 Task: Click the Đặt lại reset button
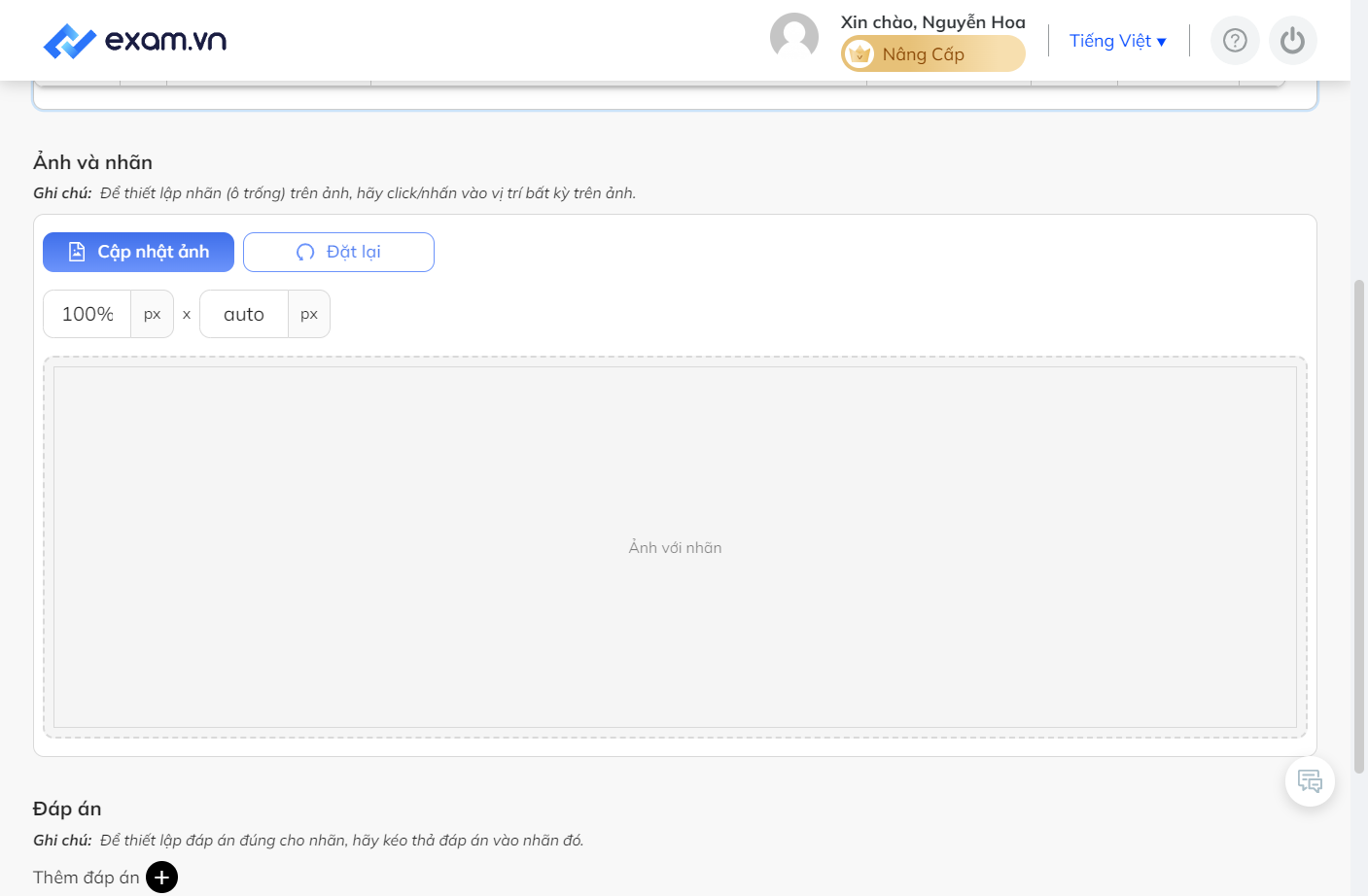tap(338, 252)
